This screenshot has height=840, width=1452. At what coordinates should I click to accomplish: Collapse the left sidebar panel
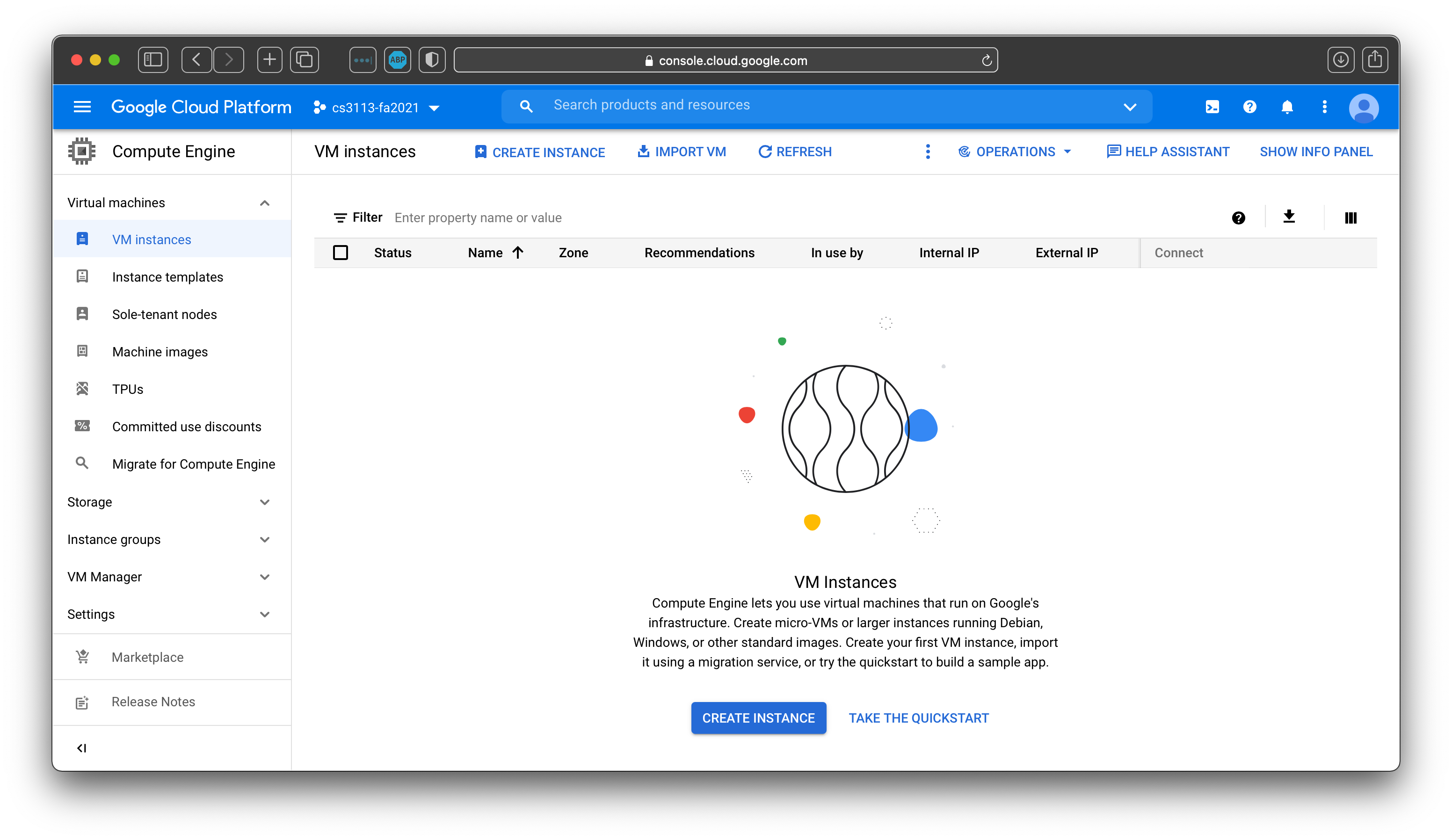82,748
